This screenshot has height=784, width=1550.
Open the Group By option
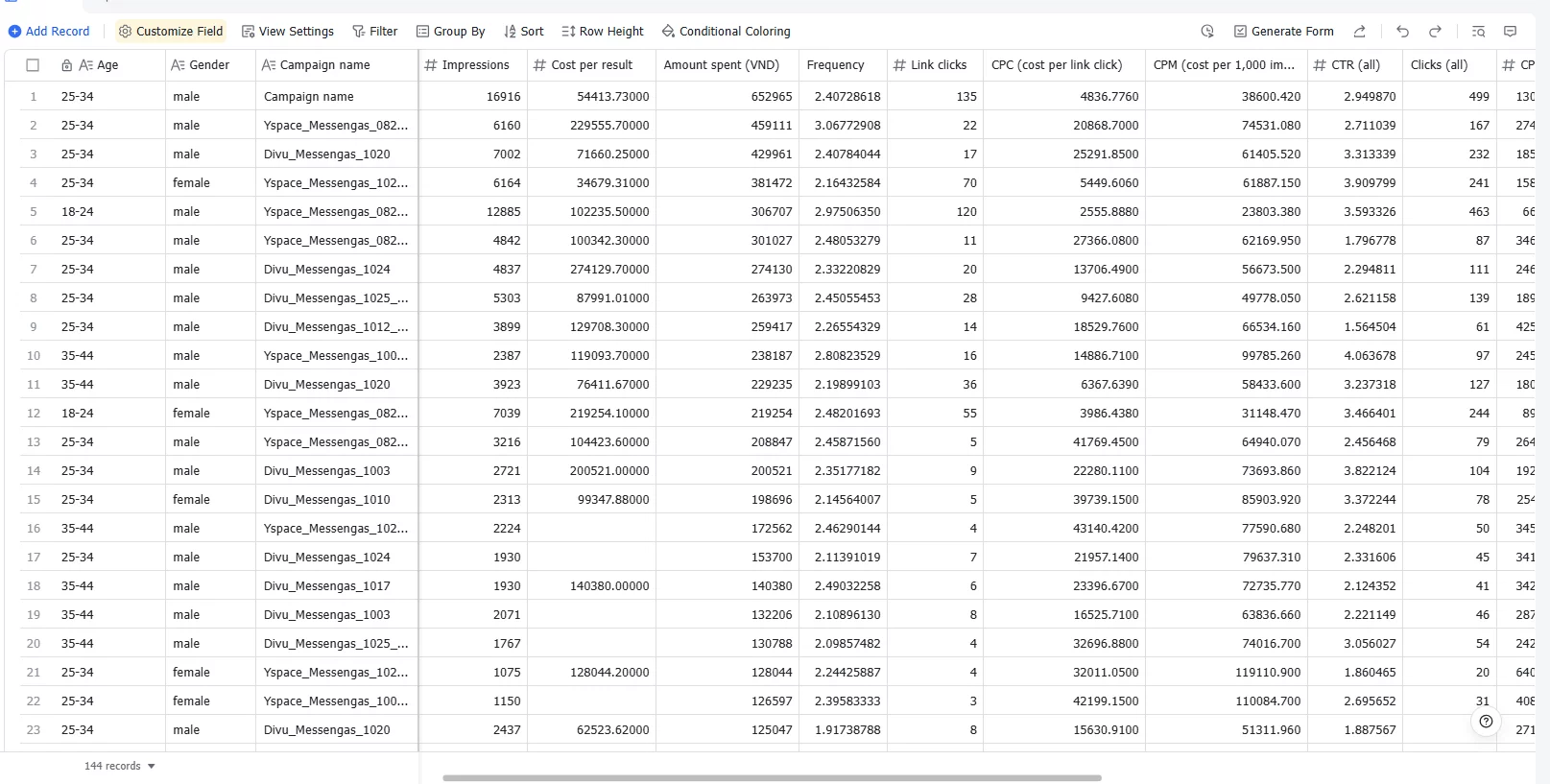tap(451, 32)
